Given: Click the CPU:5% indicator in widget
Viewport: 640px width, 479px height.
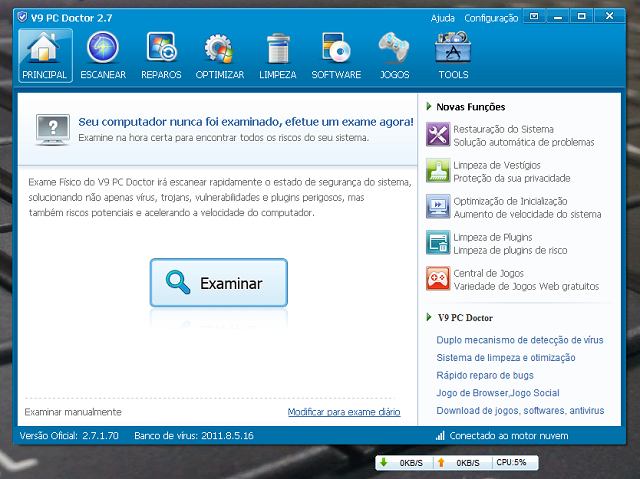Looking at the screenshot, I should click(x=511, y=462).
